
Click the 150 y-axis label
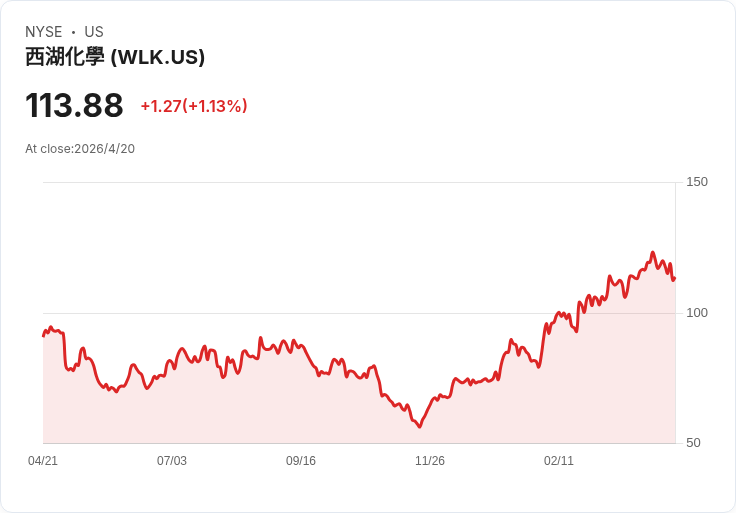pyautogui.click(x=697, y=182)
